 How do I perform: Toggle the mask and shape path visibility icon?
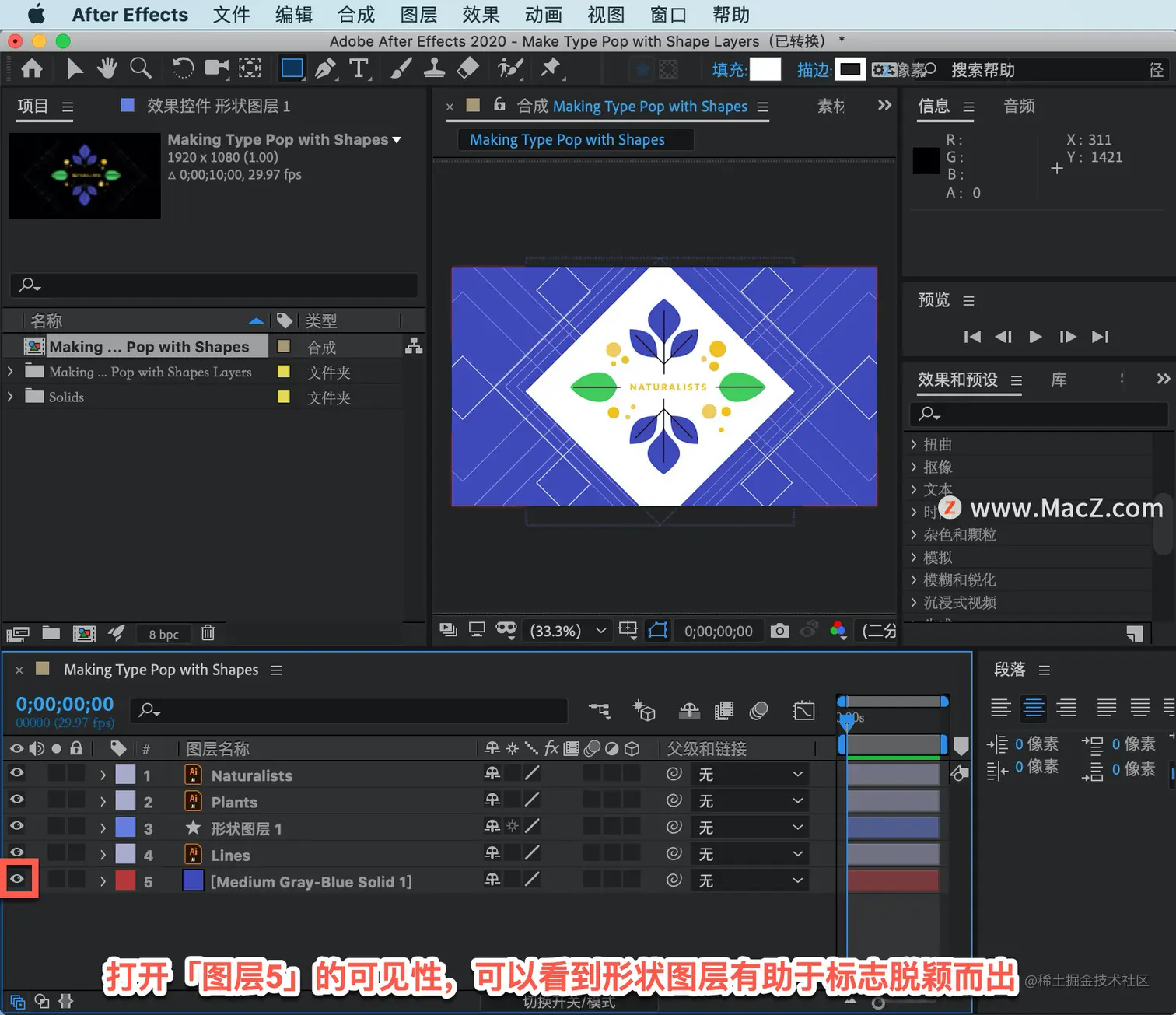pyautogui.click(x=658, y=631)
